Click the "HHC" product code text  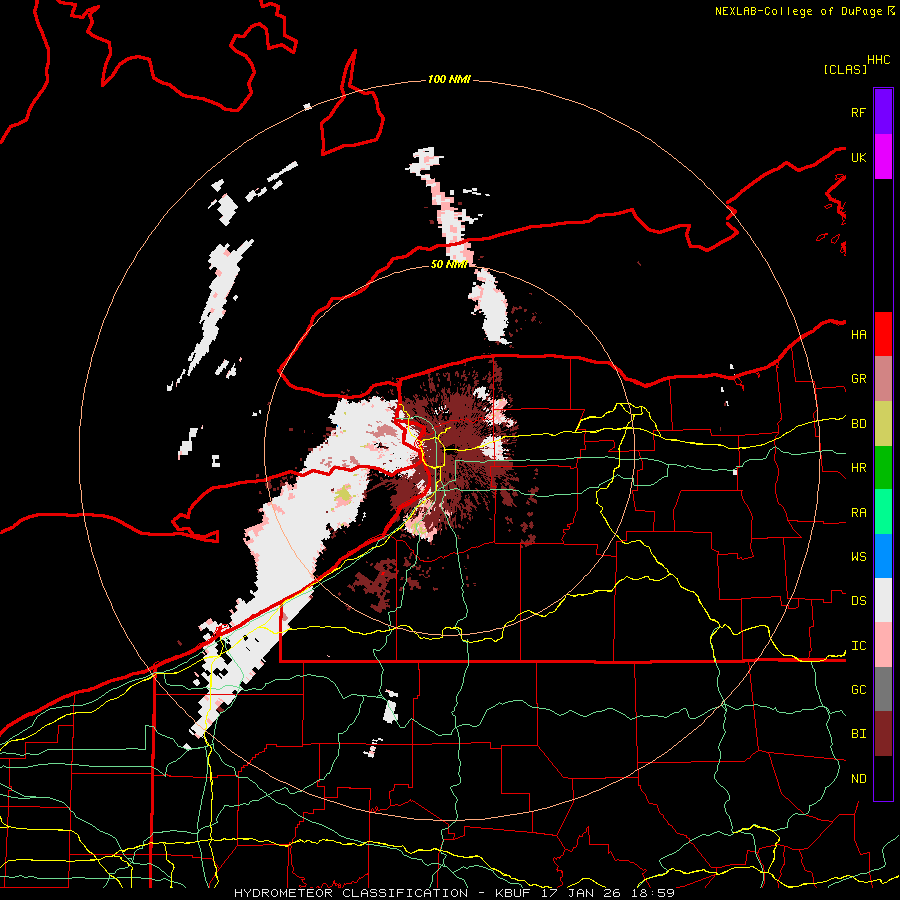(878, 60)
